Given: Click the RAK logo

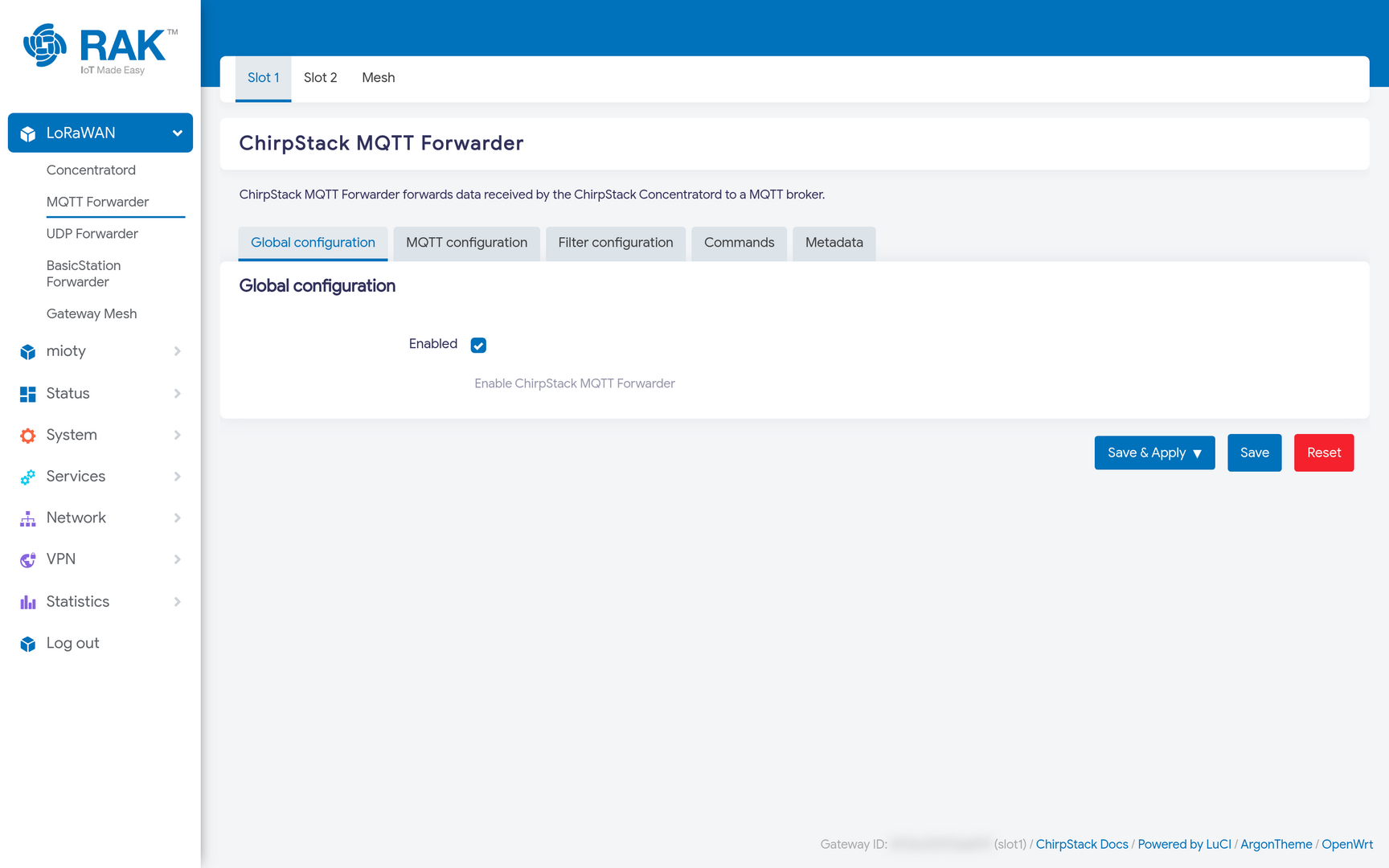Looking at the screenshot, I should [x=100, y=49].
